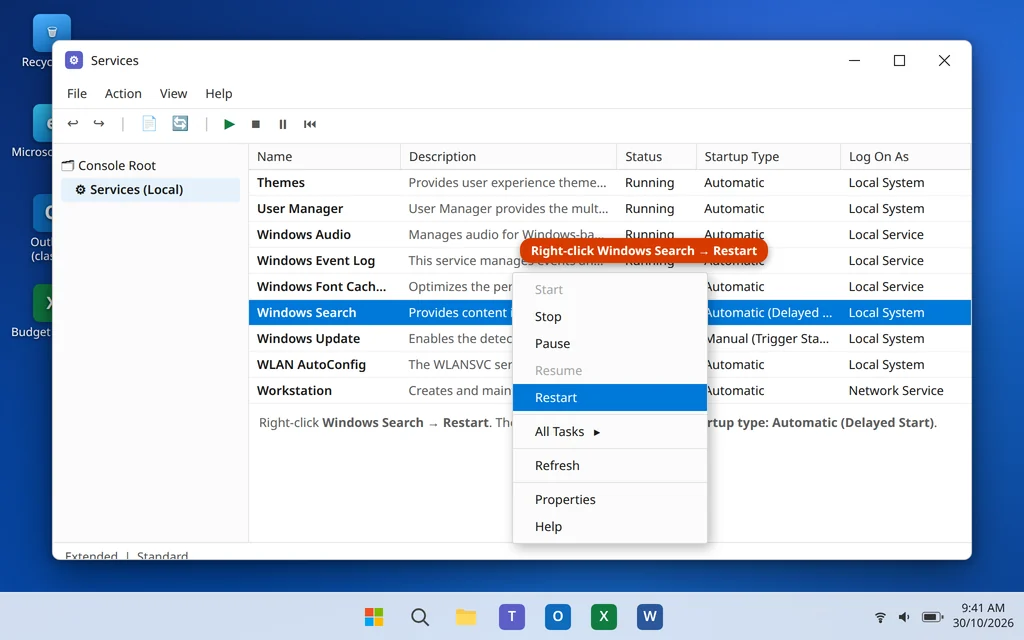
Task: Open the View menu
Action: (173, 93)
